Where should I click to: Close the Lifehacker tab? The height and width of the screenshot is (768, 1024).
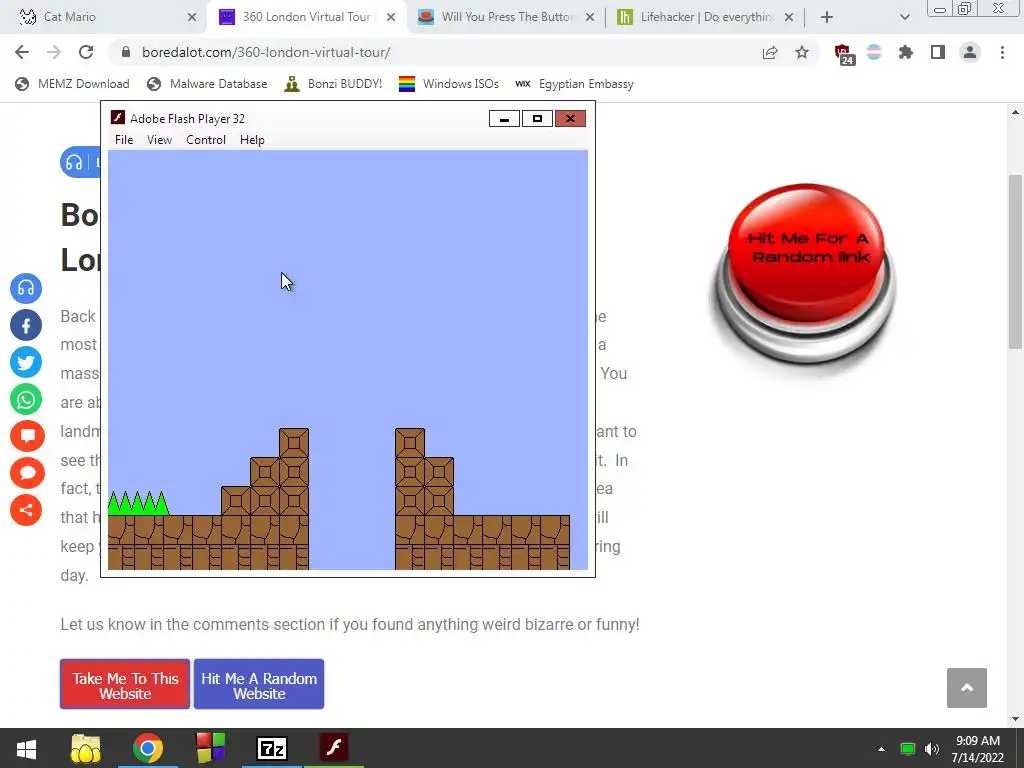tap(789, 17)
